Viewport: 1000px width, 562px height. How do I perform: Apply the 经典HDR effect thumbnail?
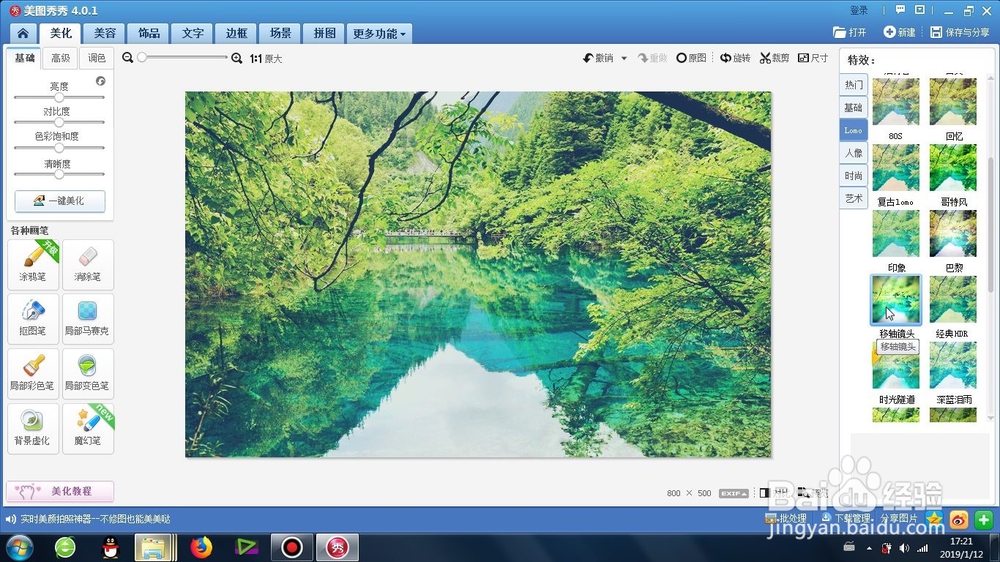[x=953, y=300]
